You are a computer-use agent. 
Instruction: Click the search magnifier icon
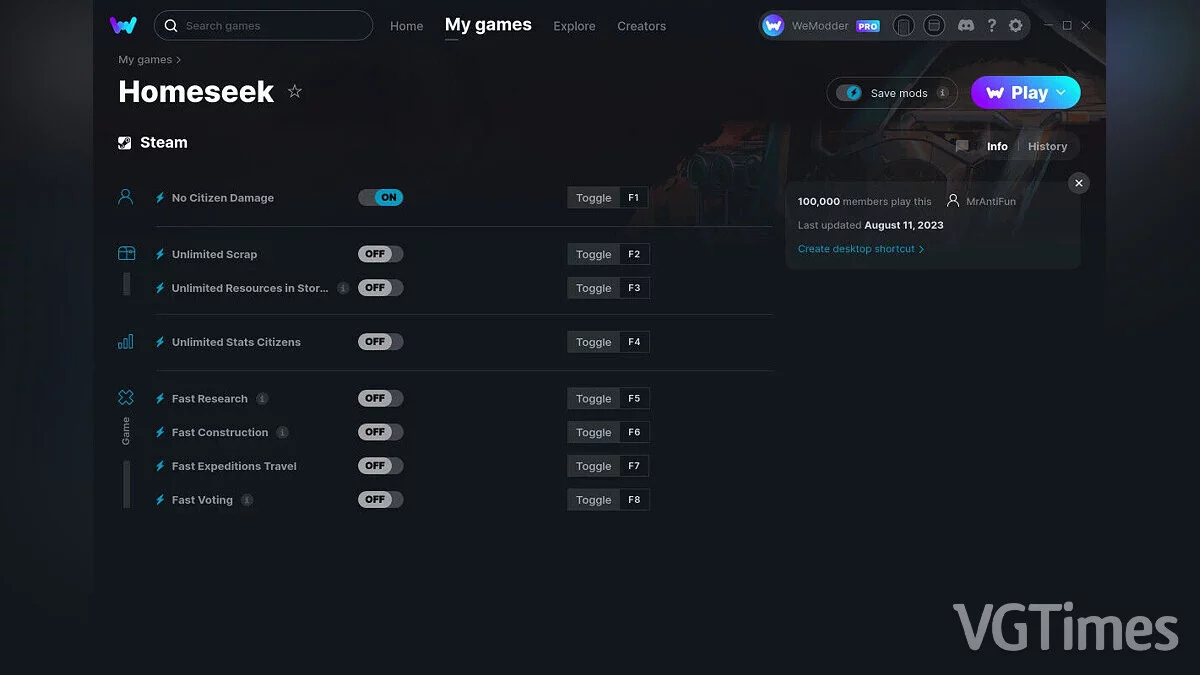click(x=171, y=26)
